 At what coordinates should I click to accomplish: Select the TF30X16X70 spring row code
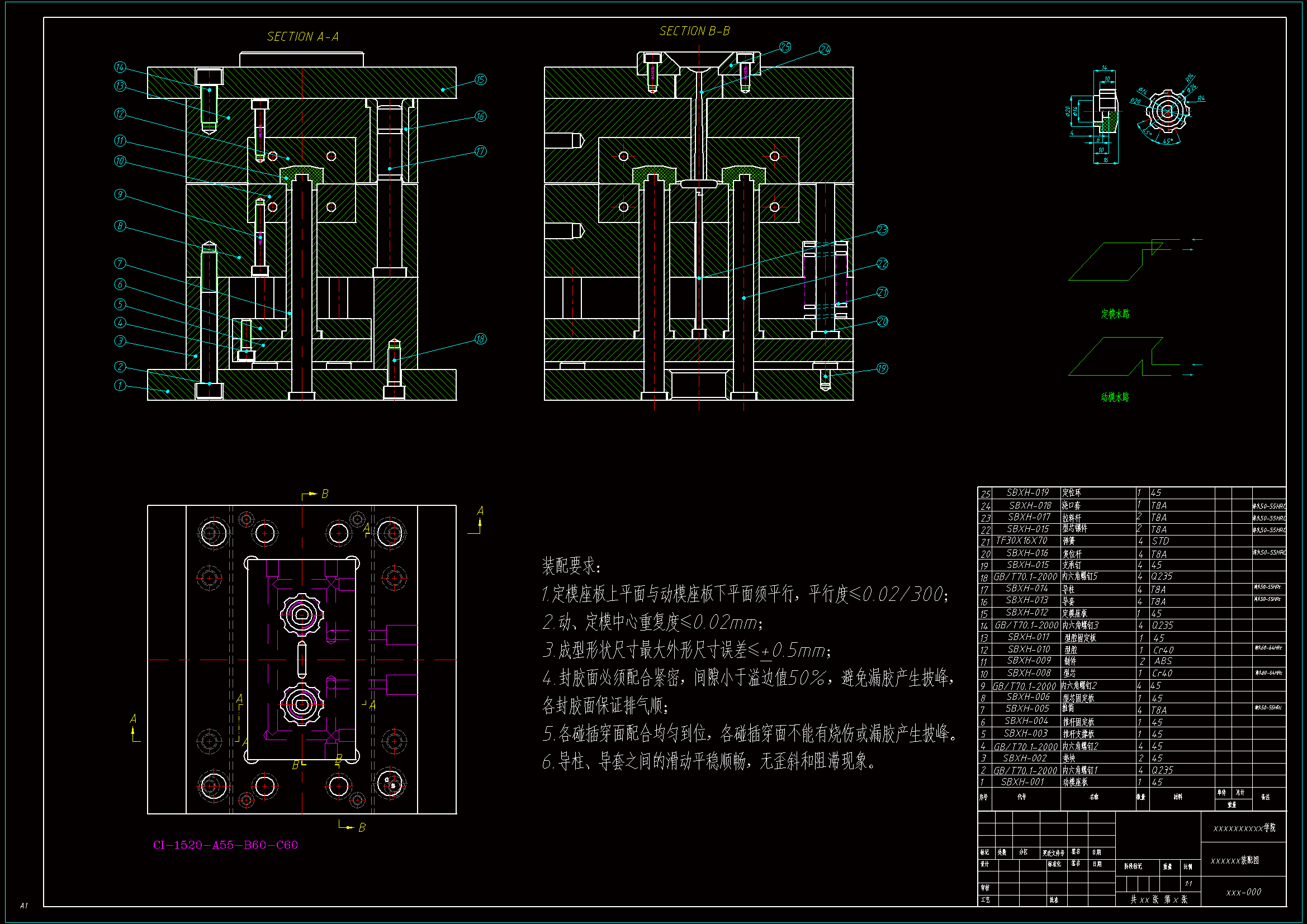click(x=1021, y=541)
